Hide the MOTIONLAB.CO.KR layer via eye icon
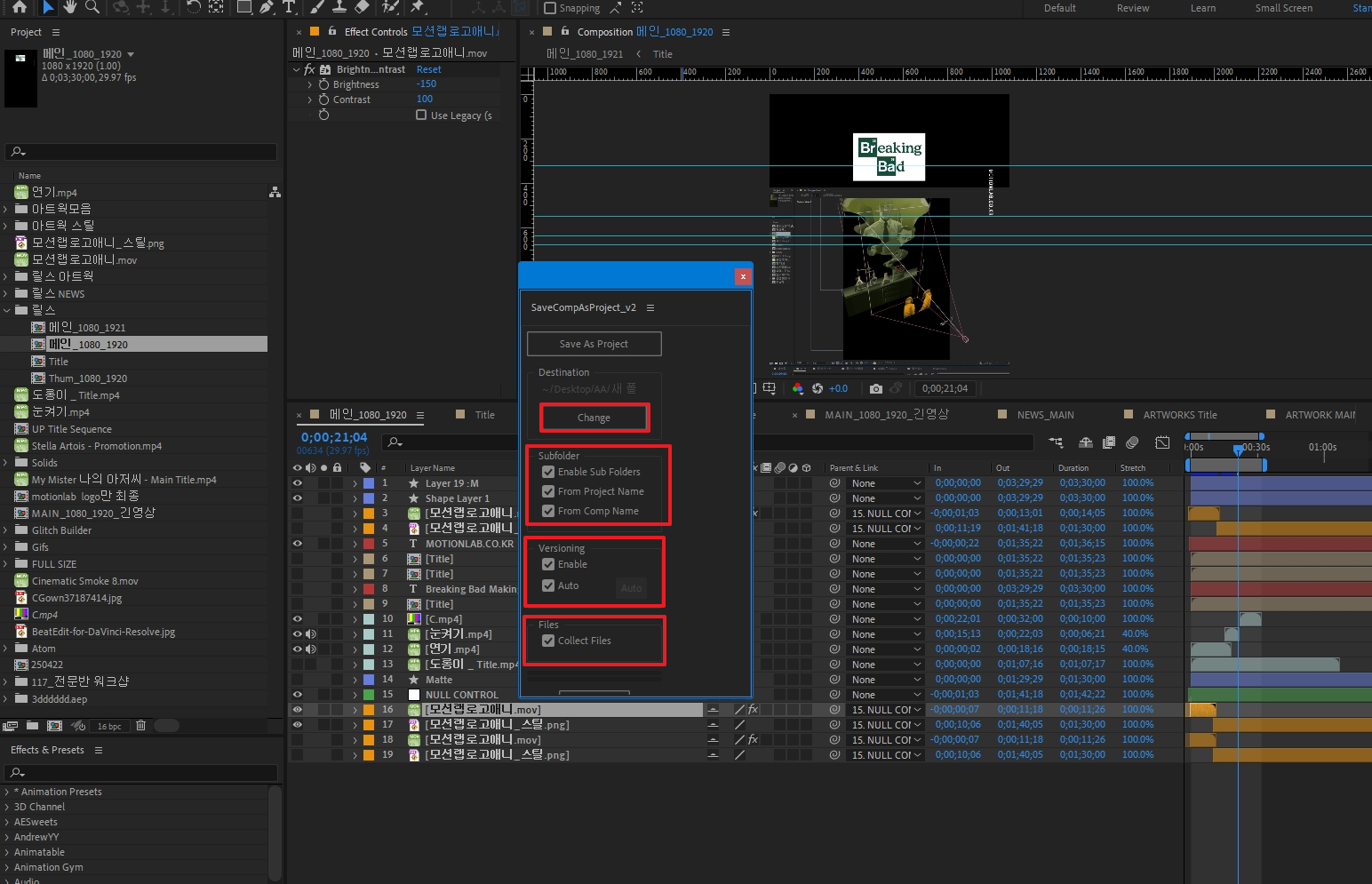 [298, 544]
